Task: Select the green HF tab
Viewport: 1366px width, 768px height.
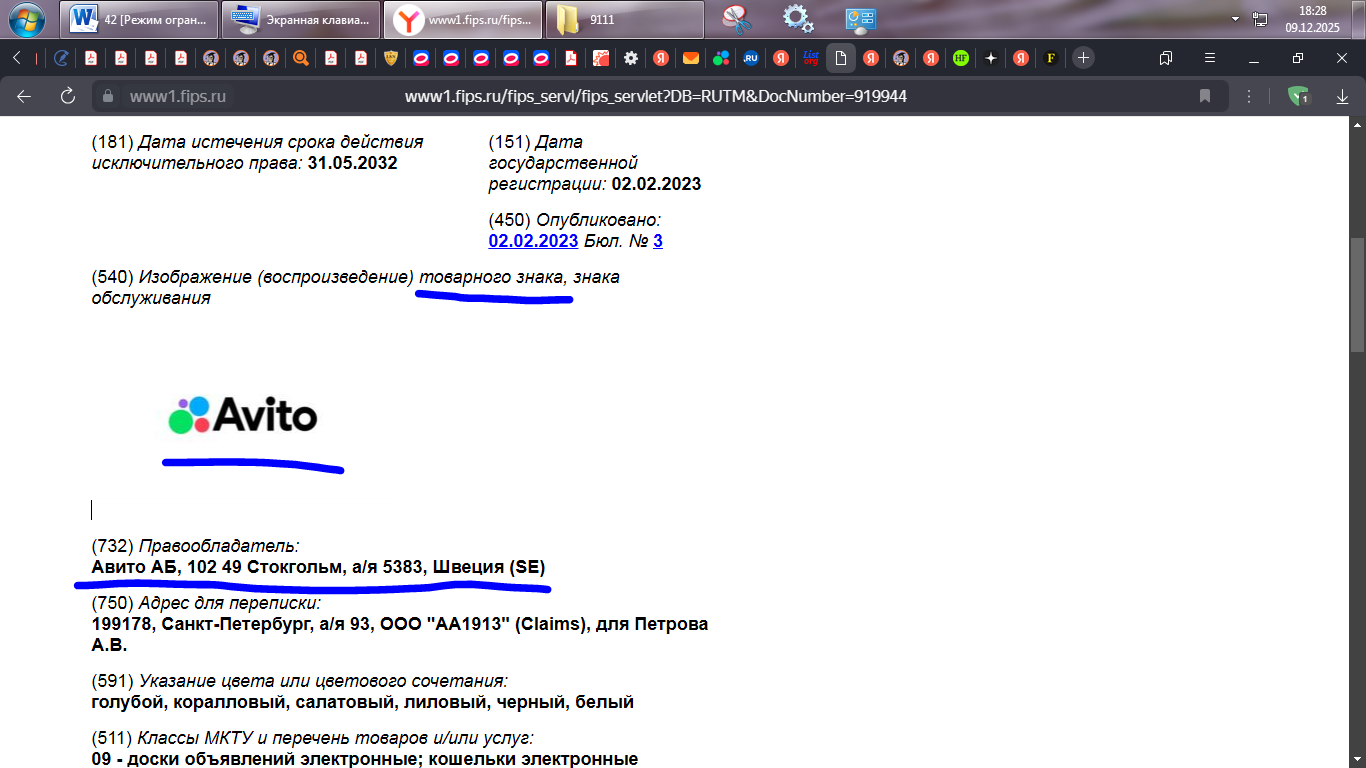Action: (x=960, y=58)
